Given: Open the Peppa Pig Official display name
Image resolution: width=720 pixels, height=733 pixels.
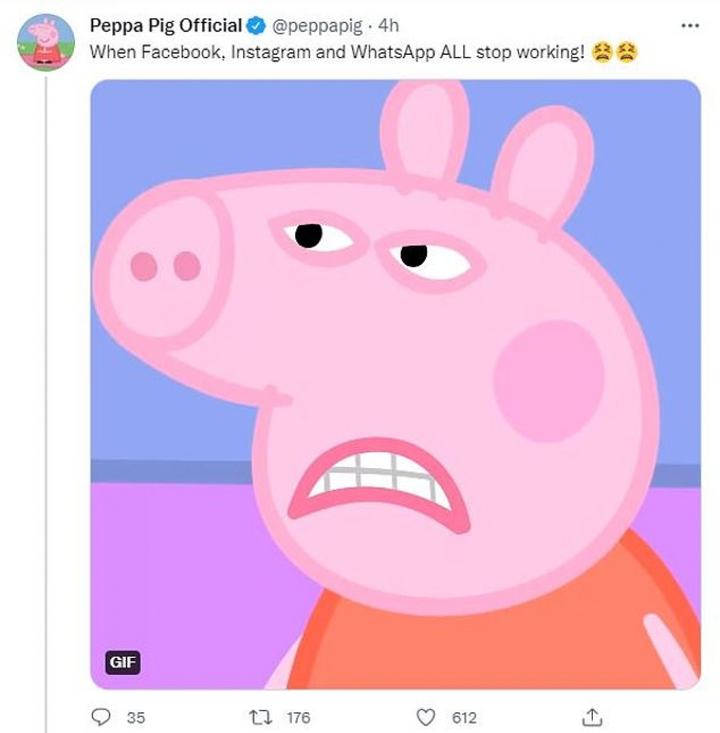Looking at the screenshot, I should (x=166, y=25).
